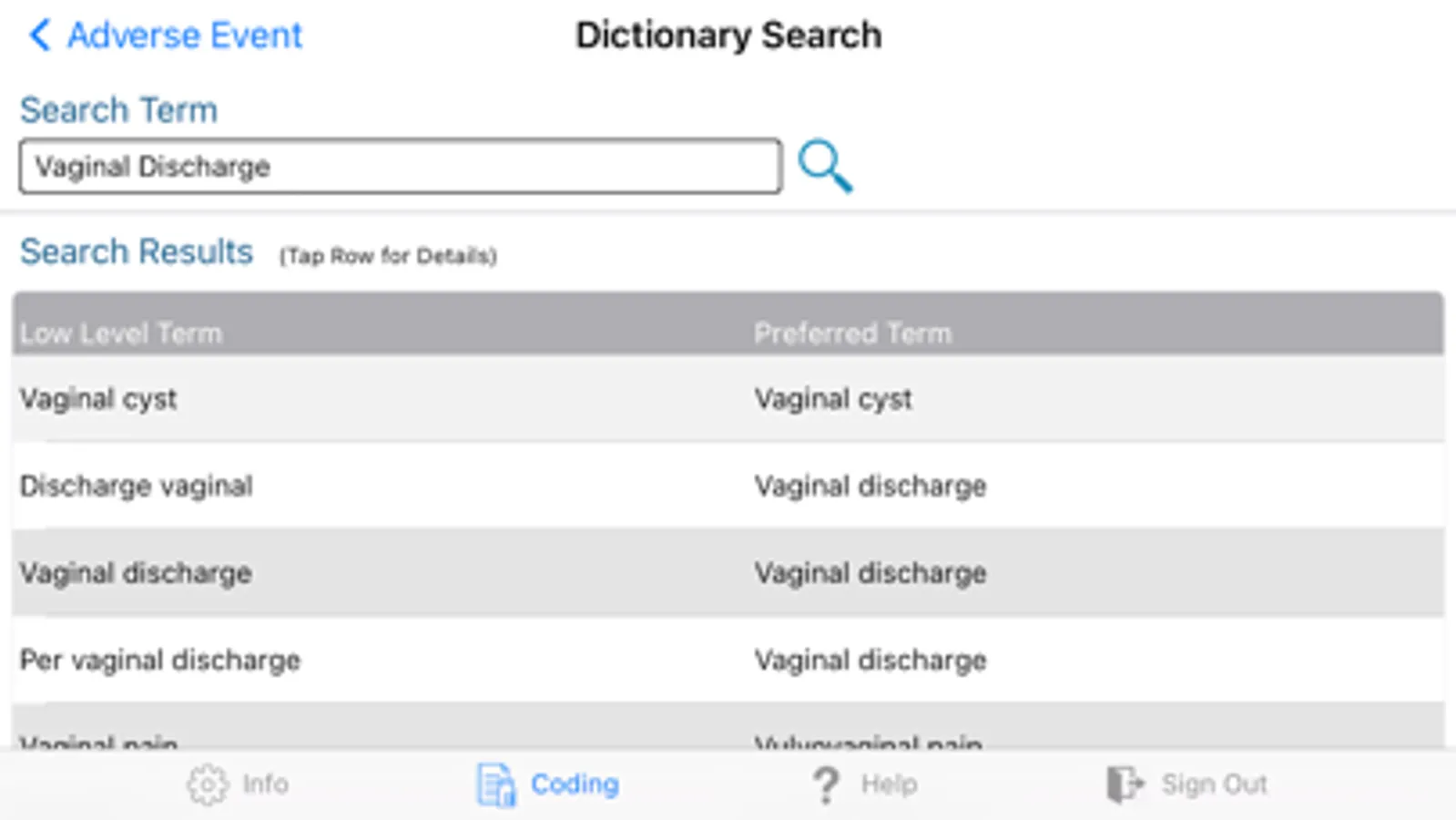Open the Help tab label

[x=889, y=784]
